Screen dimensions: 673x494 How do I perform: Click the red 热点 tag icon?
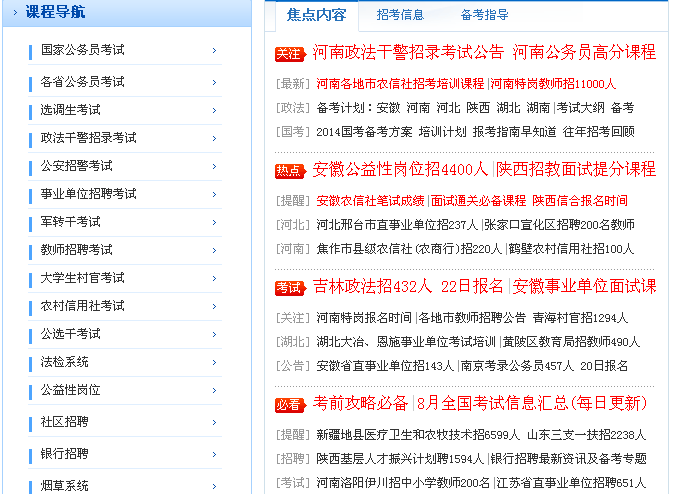point(291,171)
